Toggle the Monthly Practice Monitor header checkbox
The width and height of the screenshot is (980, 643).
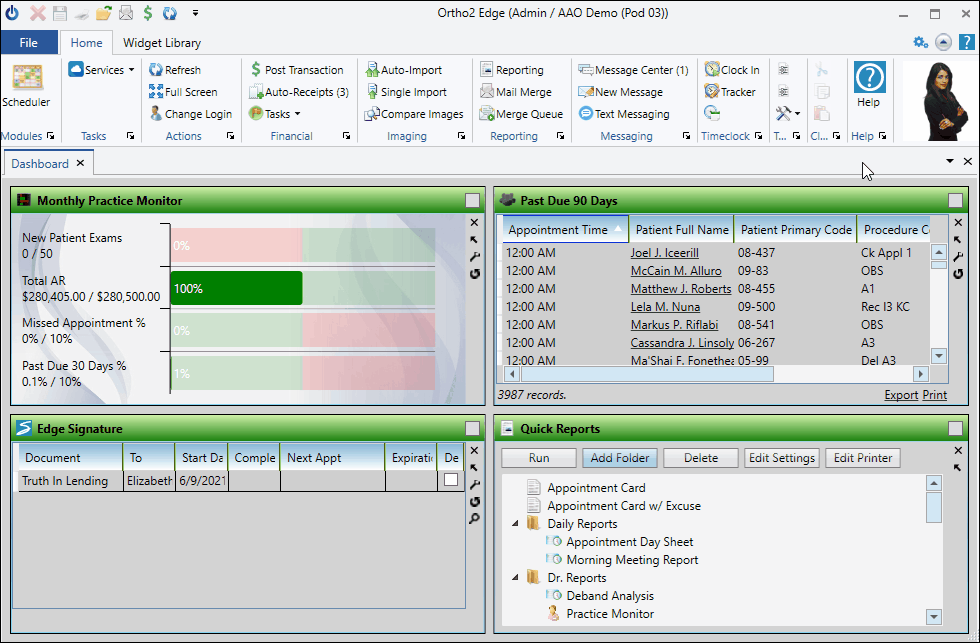[472, 201]
